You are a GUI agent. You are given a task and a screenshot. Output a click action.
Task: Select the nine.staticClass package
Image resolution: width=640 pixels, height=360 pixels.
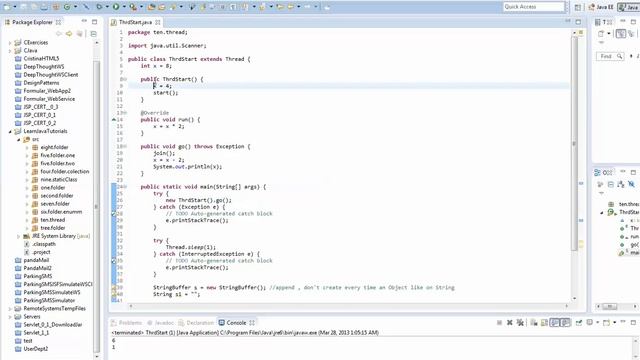tap(59, 180)
